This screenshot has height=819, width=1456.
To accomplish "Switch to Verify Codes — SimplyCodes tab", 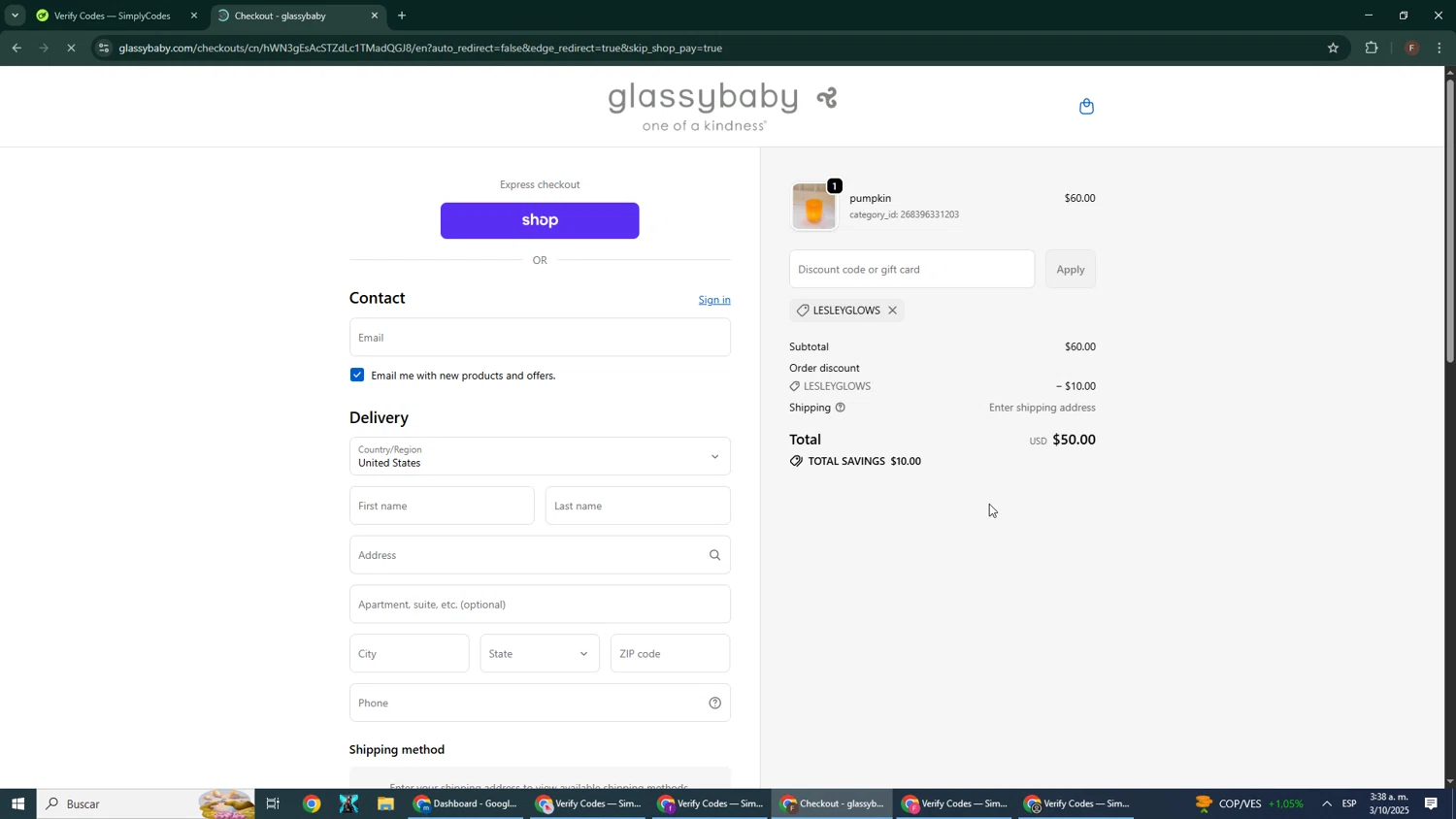I will click(x=115, y=16).
